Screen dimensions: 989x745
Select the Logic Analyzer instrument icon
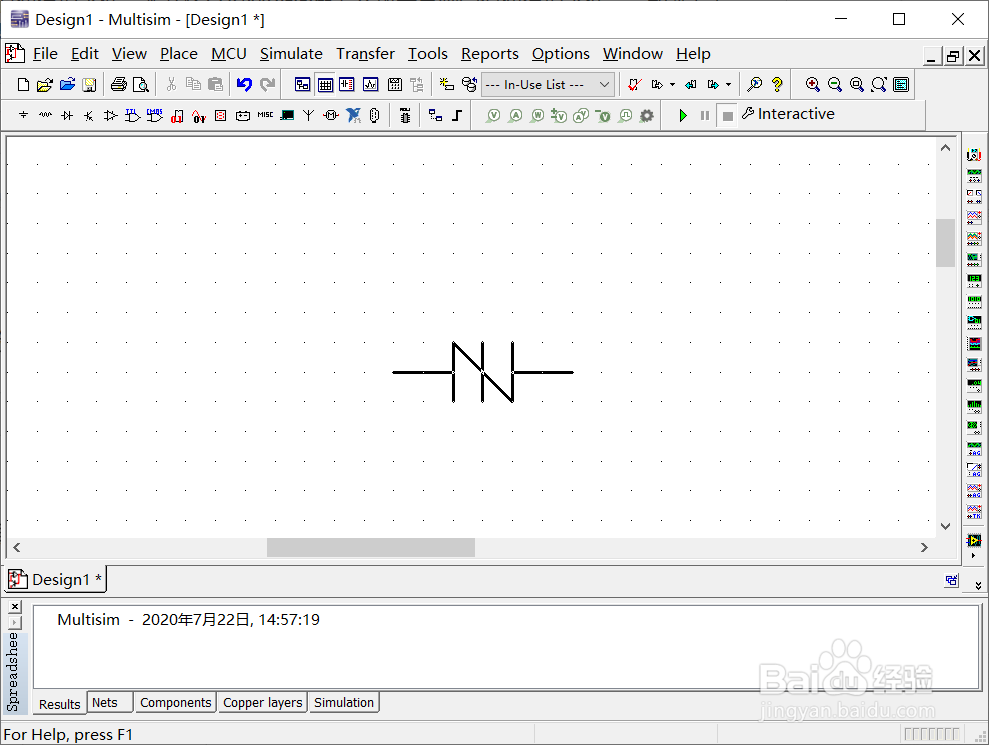coord(974,344)
